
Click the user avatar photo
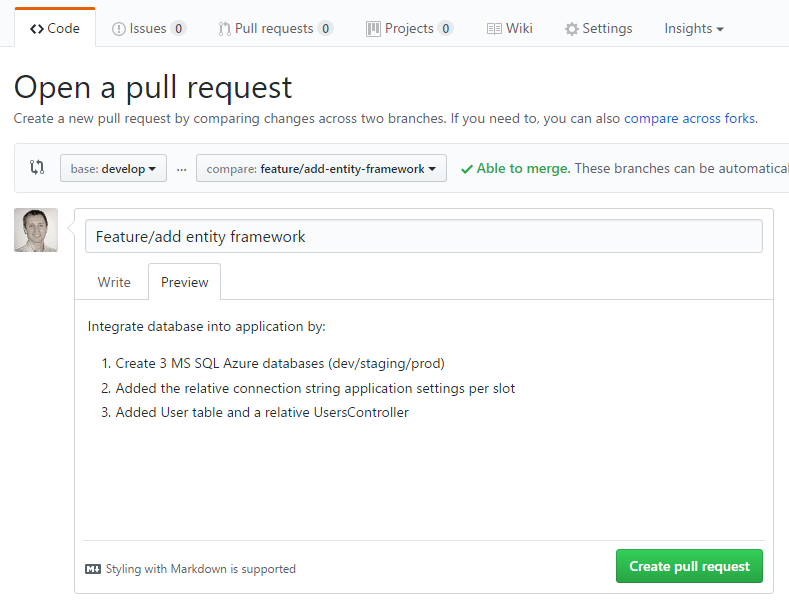coord(36,231)
